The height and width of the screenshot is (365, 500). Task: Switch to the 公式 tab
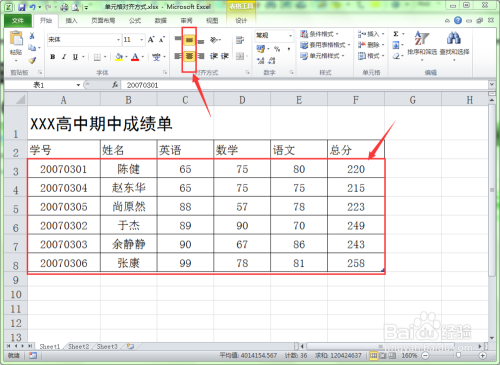pos(135,21)
